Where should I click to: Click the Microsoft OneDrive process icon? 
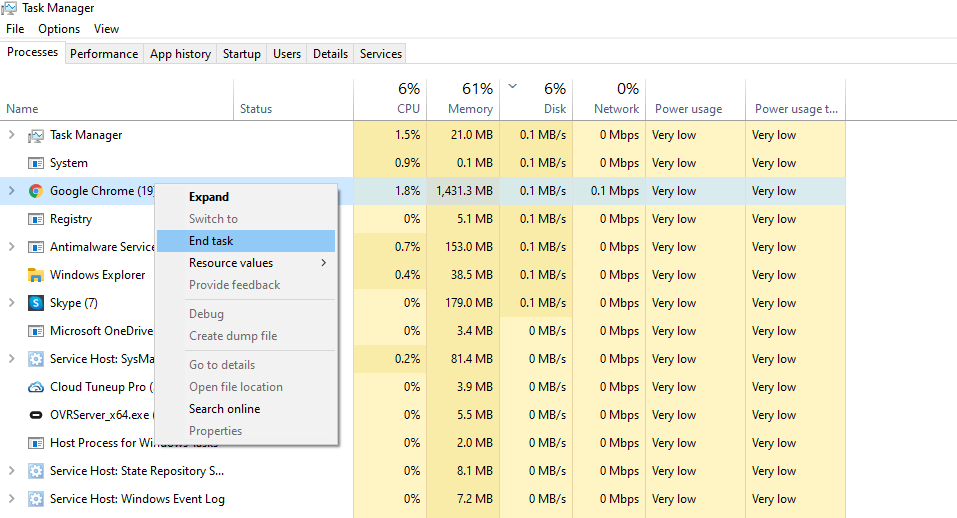(x=36, y=331)
